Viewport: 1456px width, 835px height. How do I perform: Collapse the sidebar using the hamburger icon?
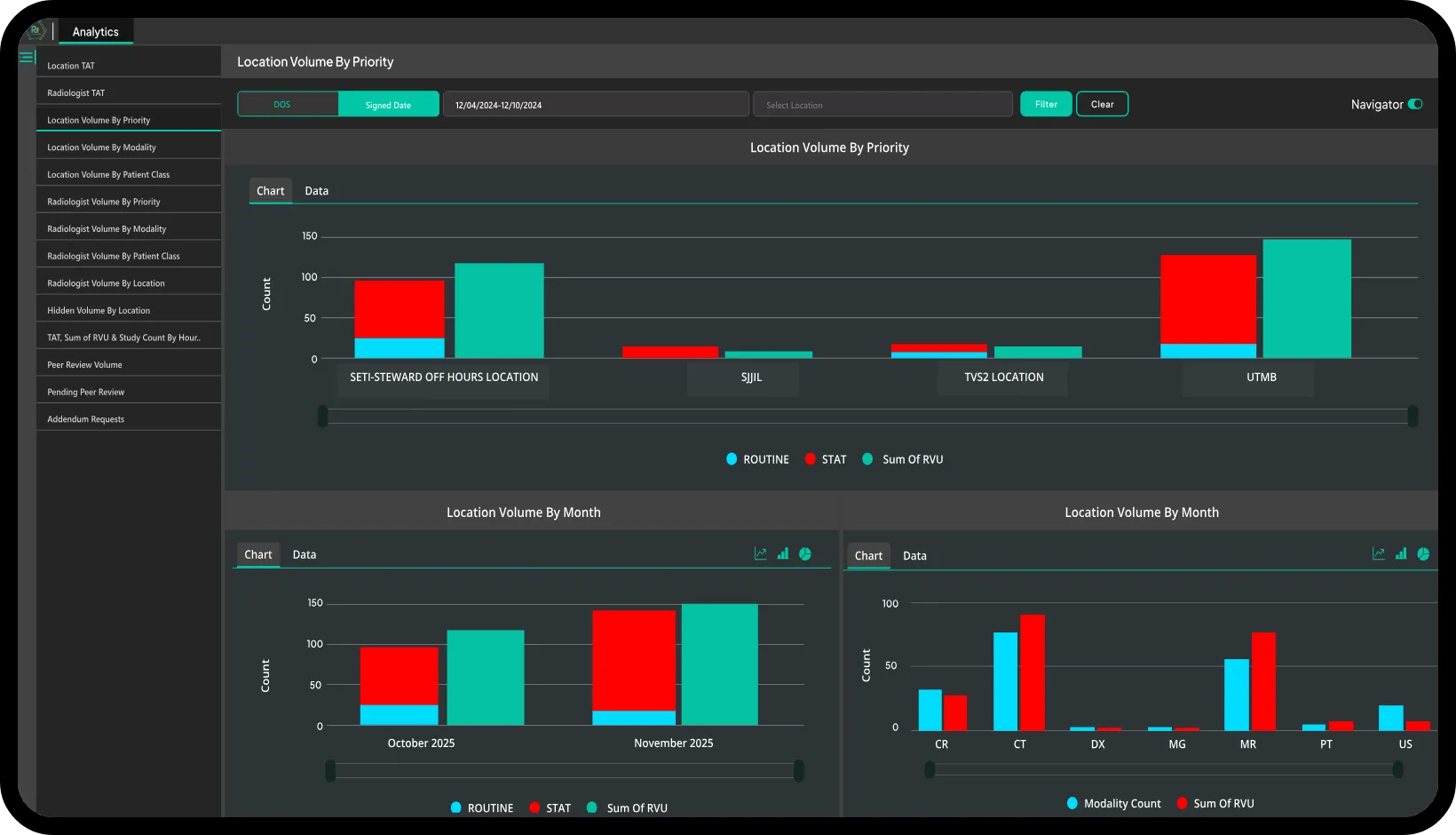click(26, 58)
